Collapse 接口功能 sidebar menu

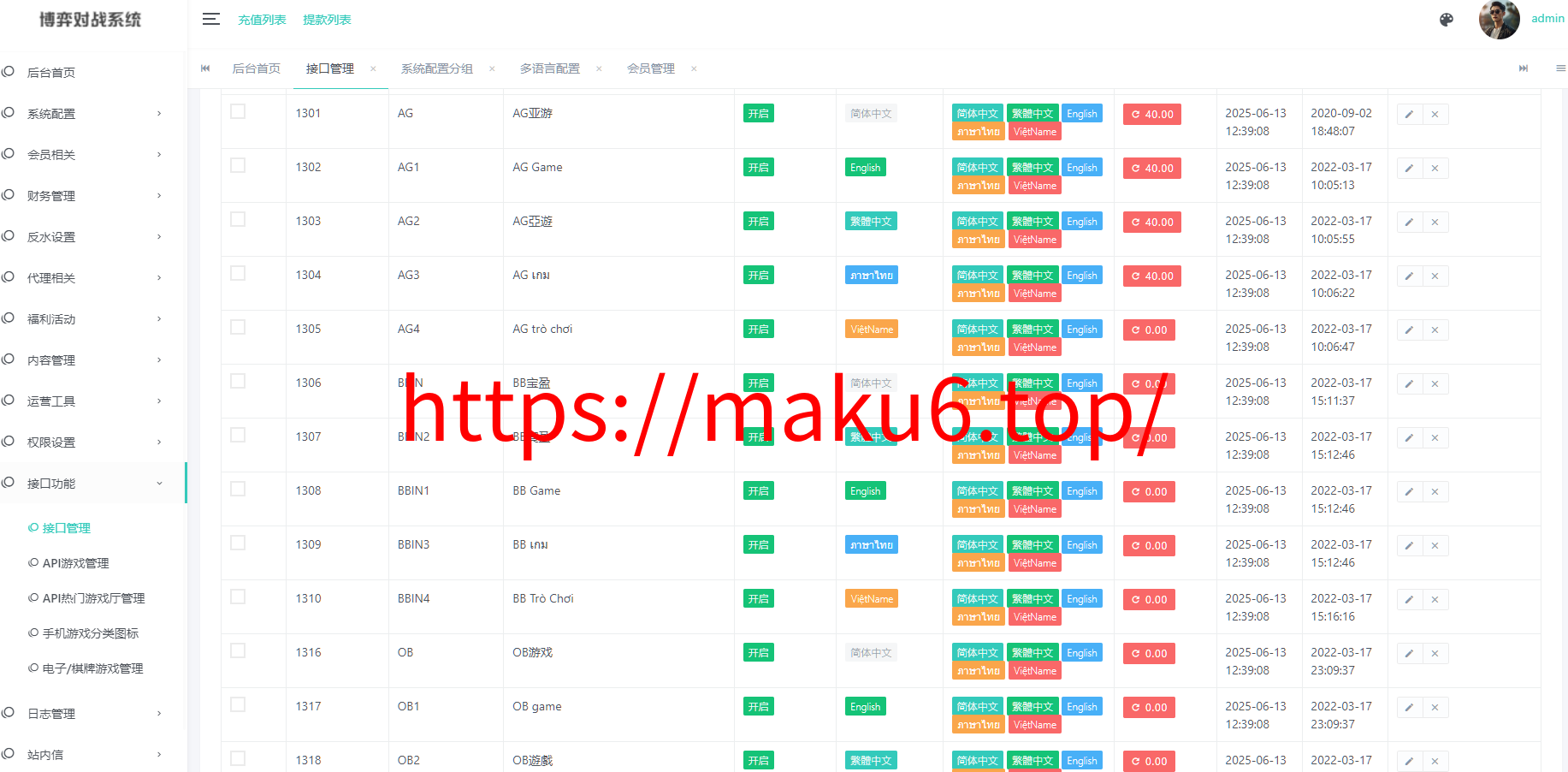click(x=92, y=484)
